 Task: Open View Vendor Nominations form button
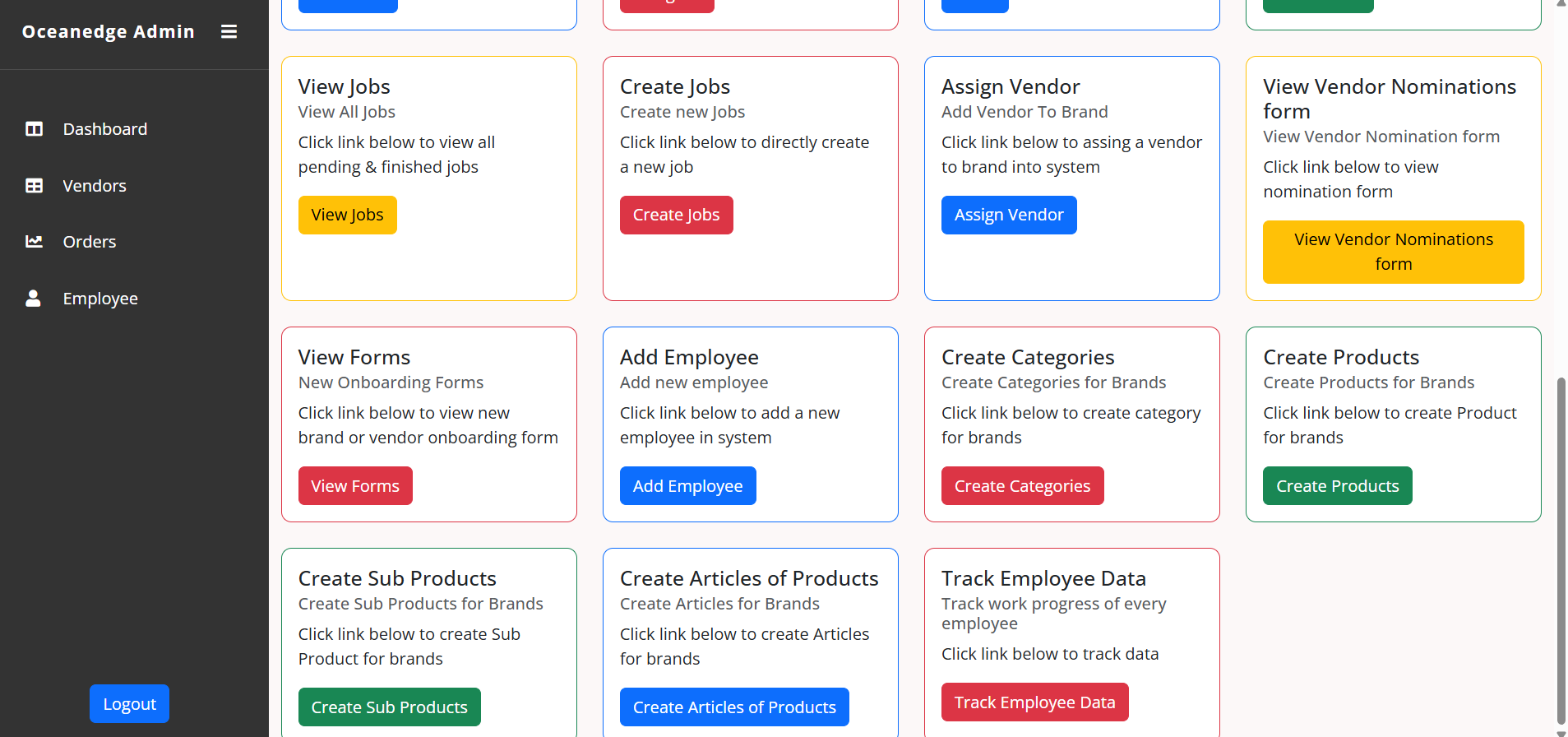pos(1393,252)
